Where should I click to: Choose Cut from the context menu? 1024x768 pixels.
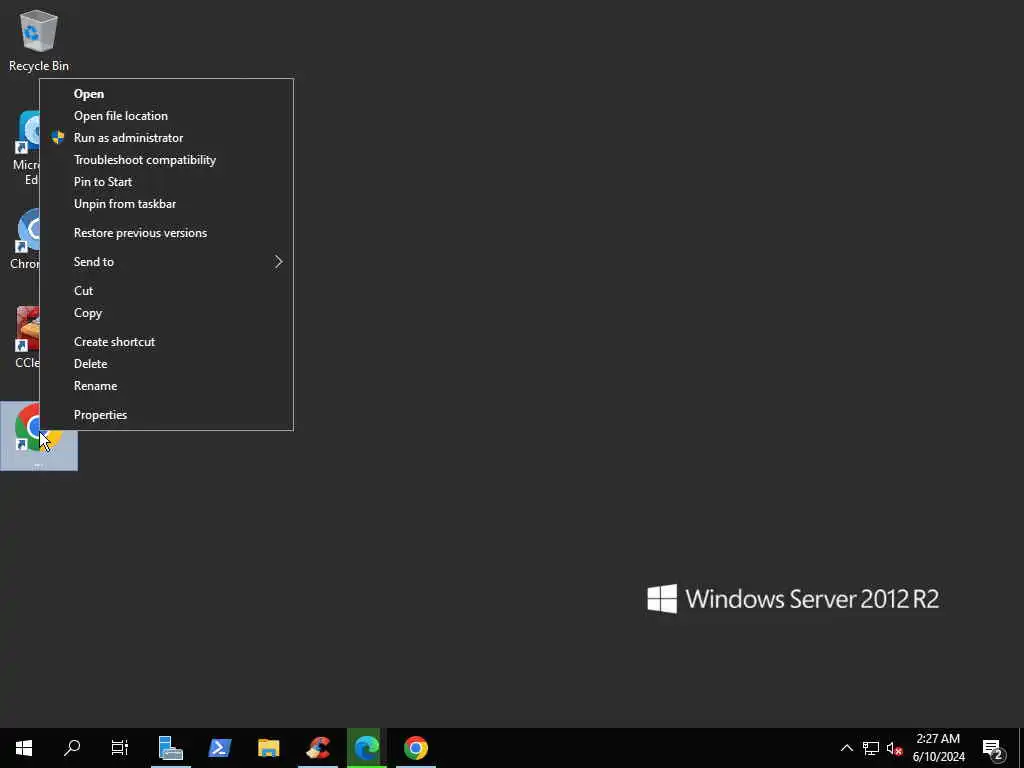tap(167, 291)
